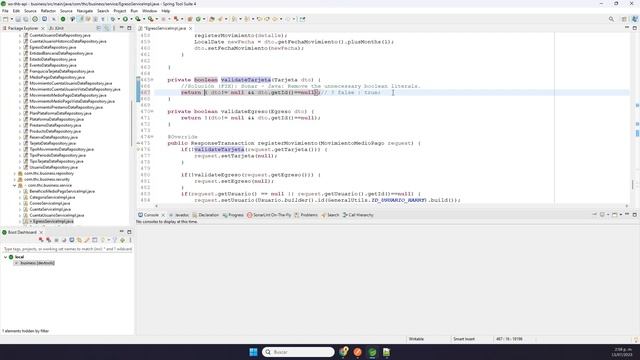Screen dimensions: 640x360
Task: Click the Save All toolbar icon
Action: click(x=26, y=19)
